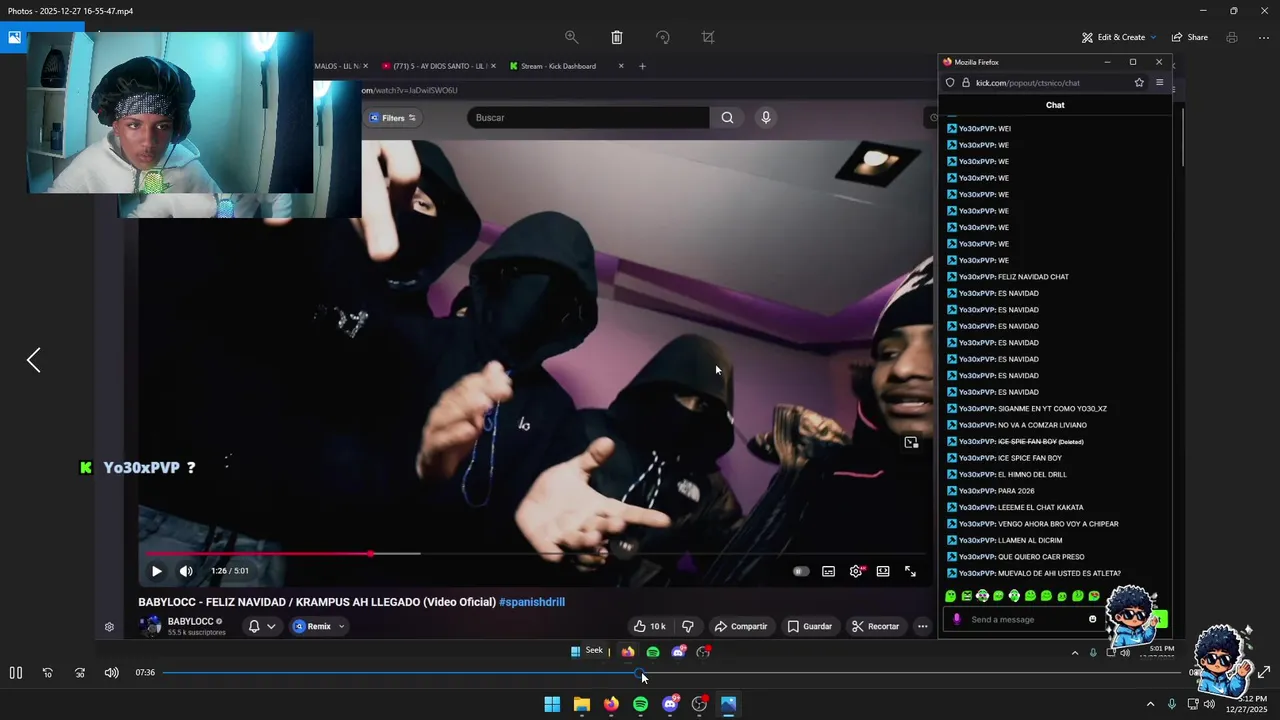The width and height of the screenshot is (1280, 720).
Task: Open YouTube player settings gear
Action: tap(856, 571)
